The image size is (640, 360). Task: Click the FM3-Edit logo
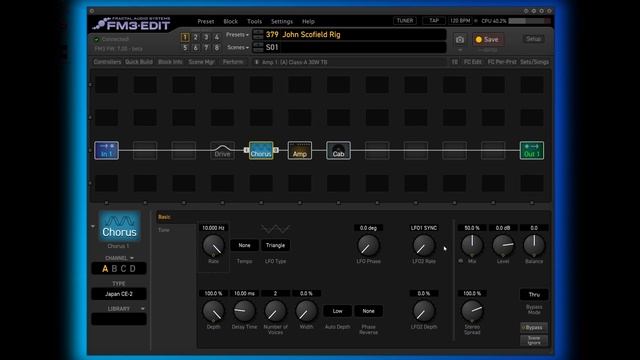pyautogui.click(x=132, y=24)
